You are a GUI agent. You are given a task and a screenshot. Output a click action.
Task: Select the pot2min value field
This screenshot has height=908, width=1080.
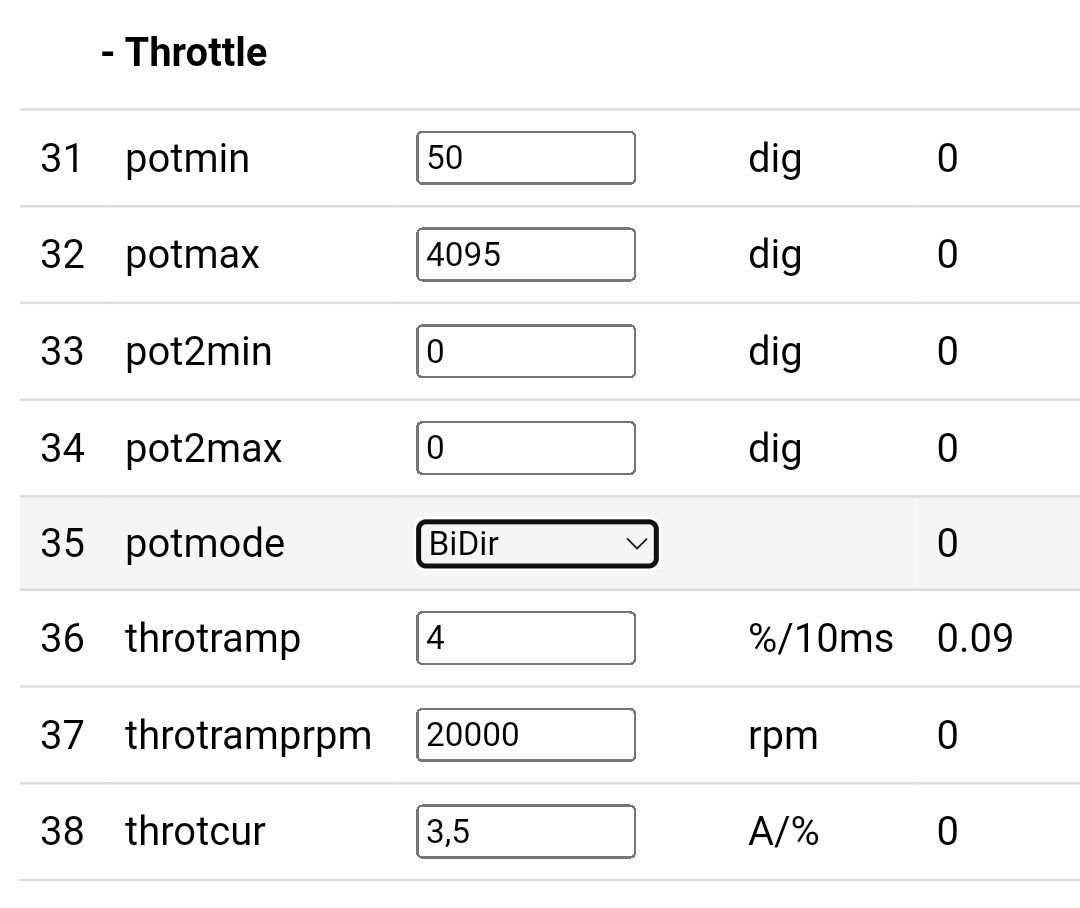(x=525, y=351)
